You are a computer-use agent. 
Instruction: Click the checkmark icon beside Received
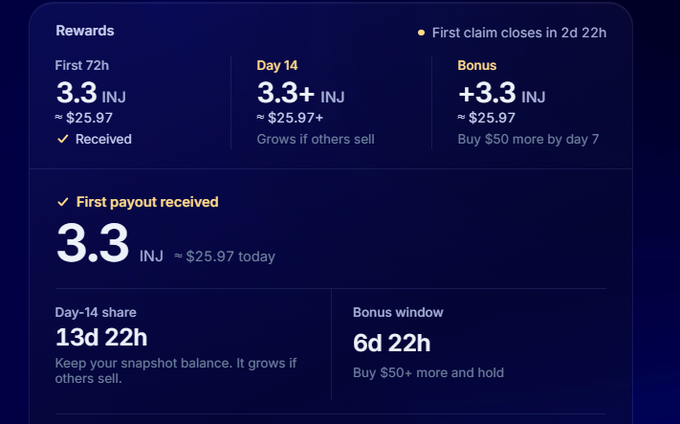pyautogui.click(x=63, y=139)
